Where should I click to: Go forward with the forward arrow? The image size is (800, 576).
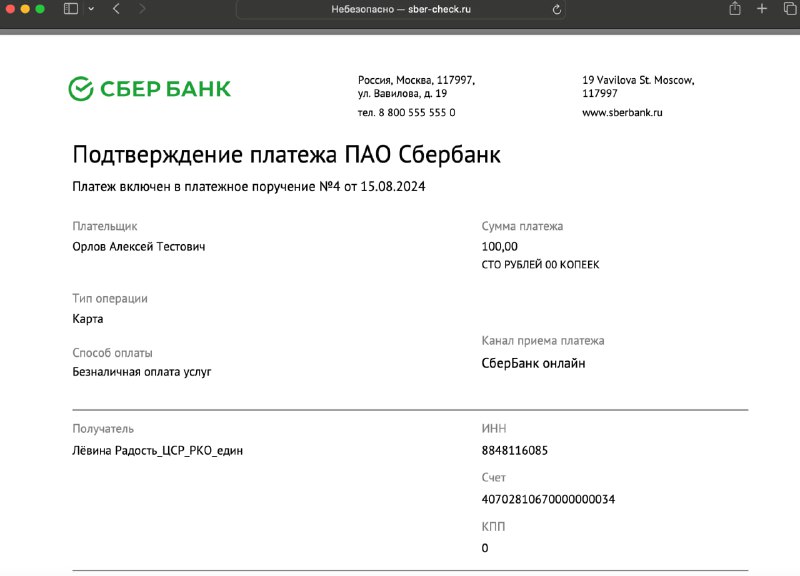coord(142,9)
